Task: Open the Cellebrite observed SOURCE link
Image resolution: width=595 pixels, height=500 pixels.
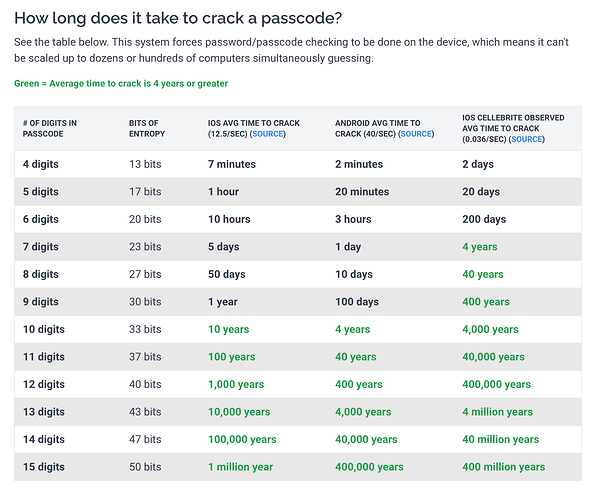Action: 527,139
